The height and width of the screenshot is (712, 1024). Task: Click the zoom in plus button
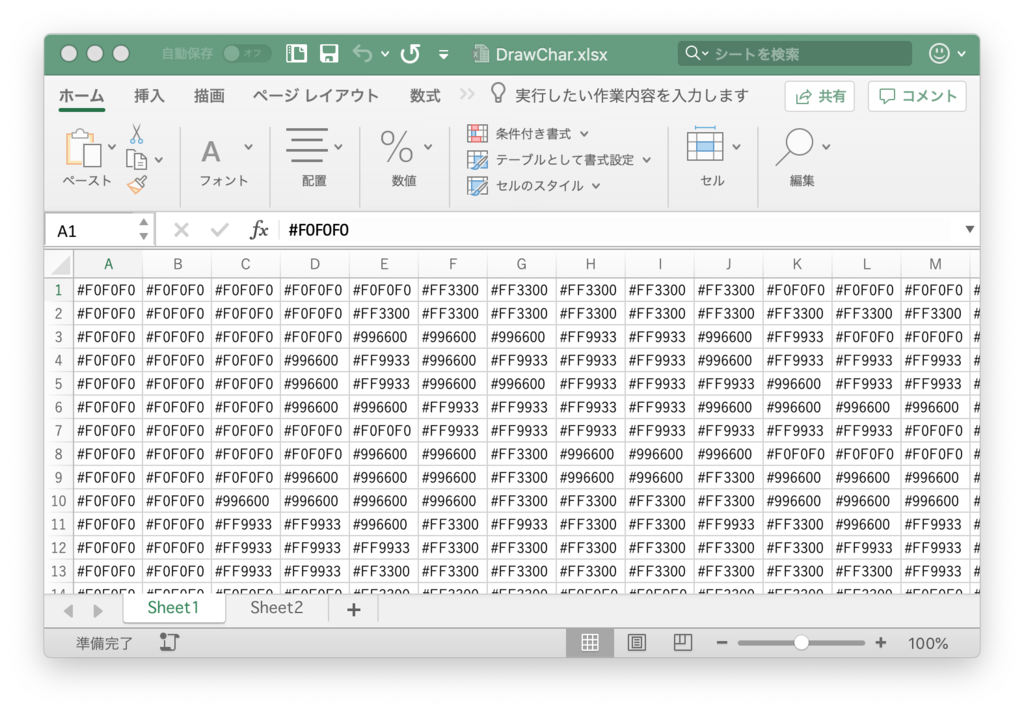pos(881,643)
